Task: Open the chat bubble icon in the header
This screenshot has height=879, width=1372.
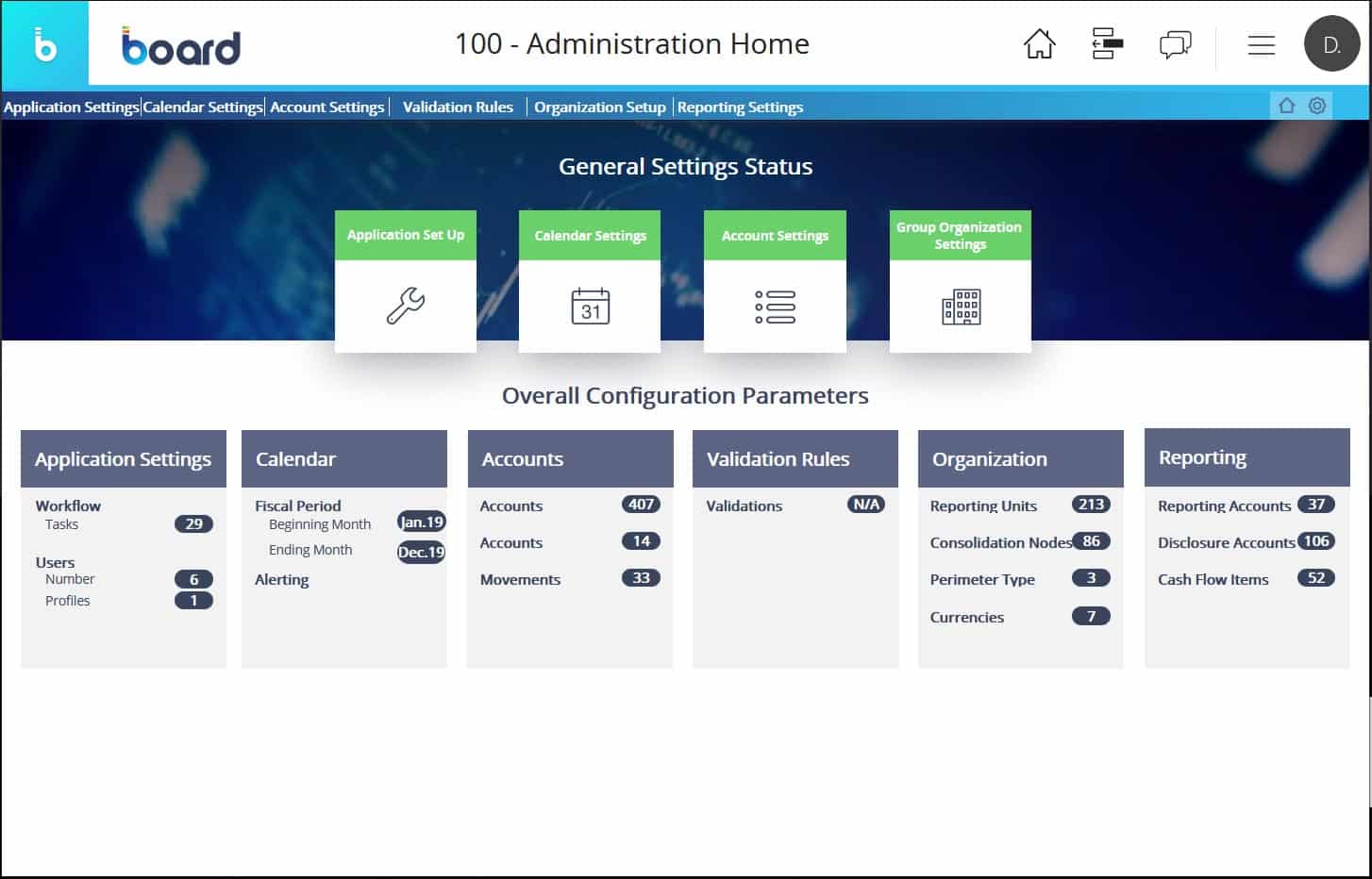Action: [1175, 43]
